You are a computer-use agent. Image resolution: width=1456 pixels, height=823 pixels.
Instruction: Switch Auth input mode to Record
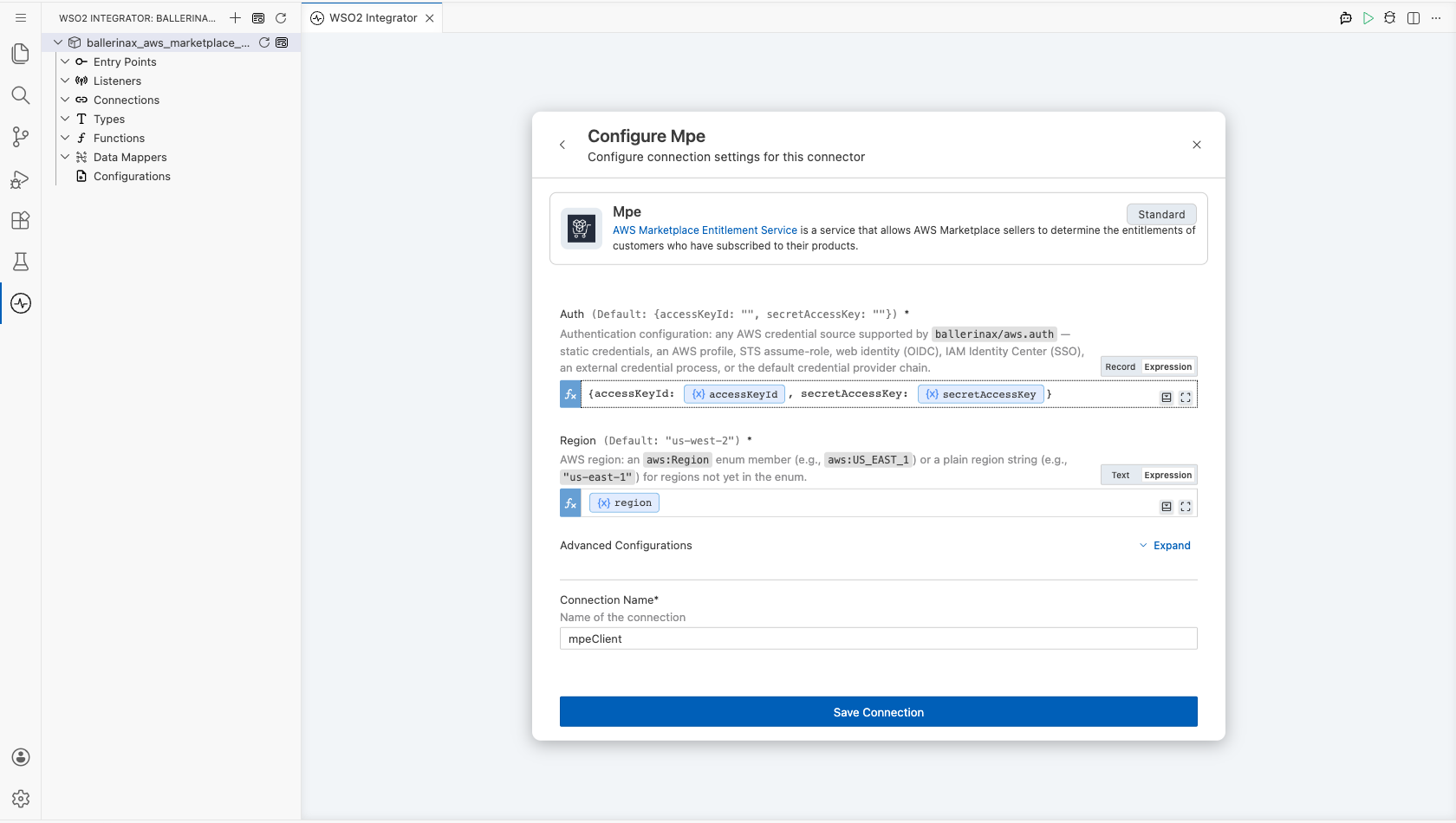point(1120,366)
